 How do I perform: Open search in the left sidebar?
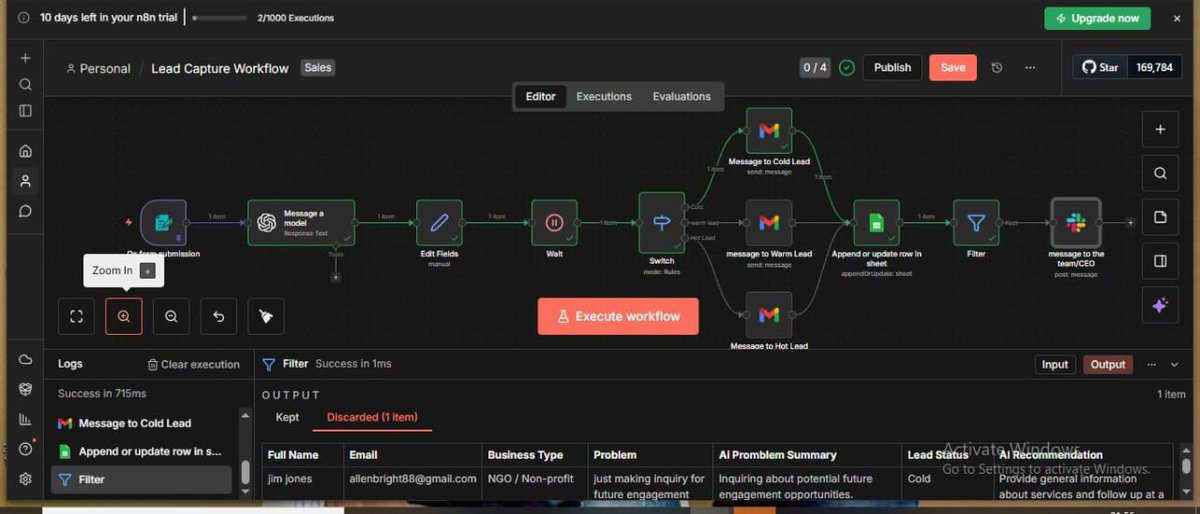26,84
